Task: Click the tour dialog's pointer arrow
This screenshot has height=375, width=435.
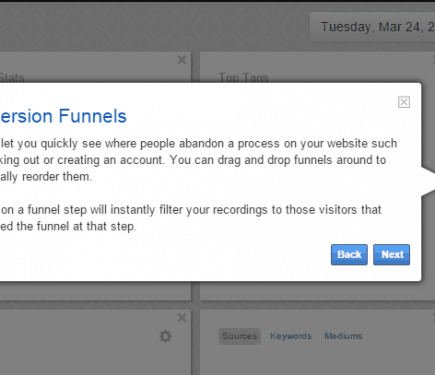Action: (x=428, y=182)
